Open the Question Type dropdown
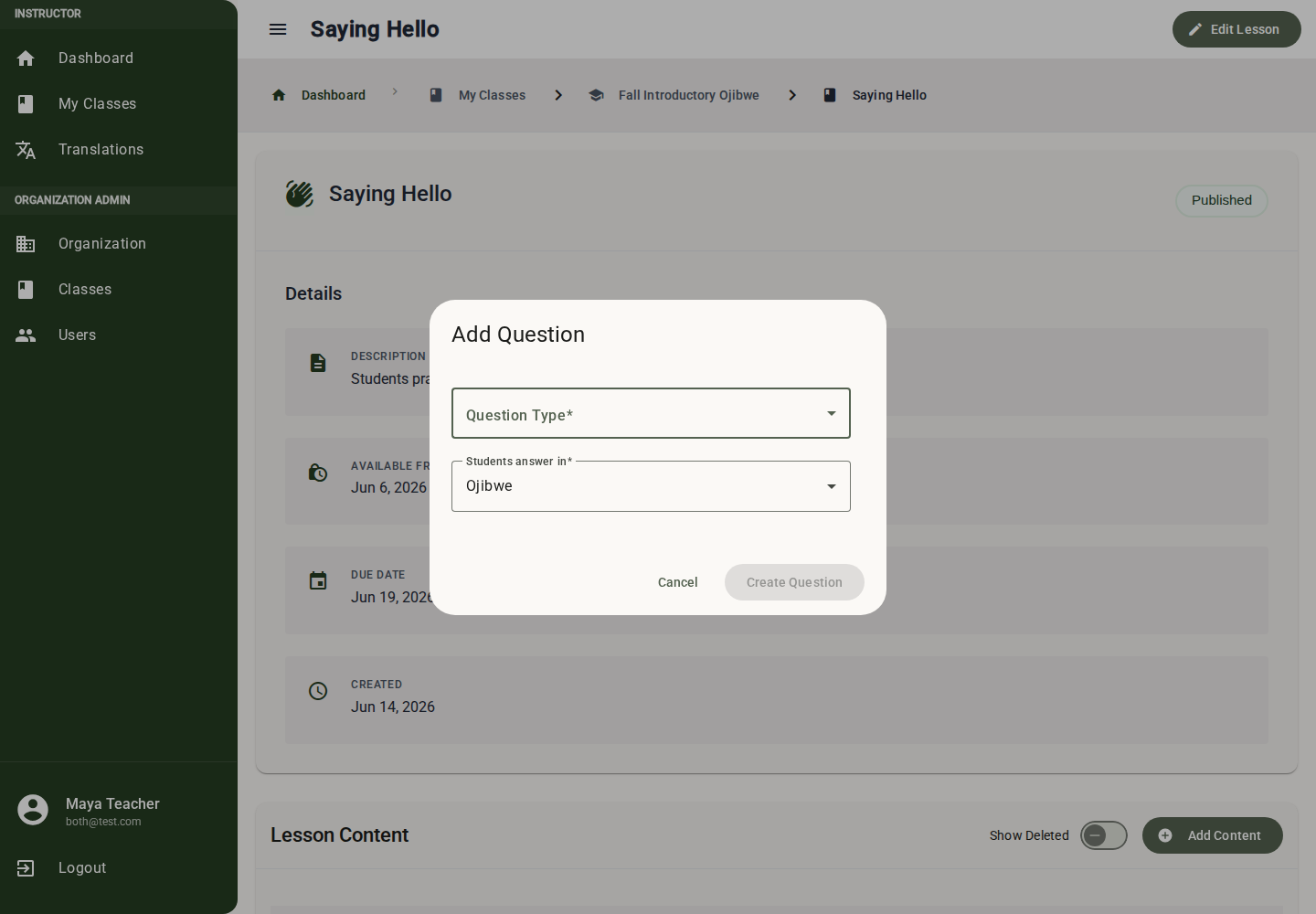The image size is (1316, 914). click(651, 413)
